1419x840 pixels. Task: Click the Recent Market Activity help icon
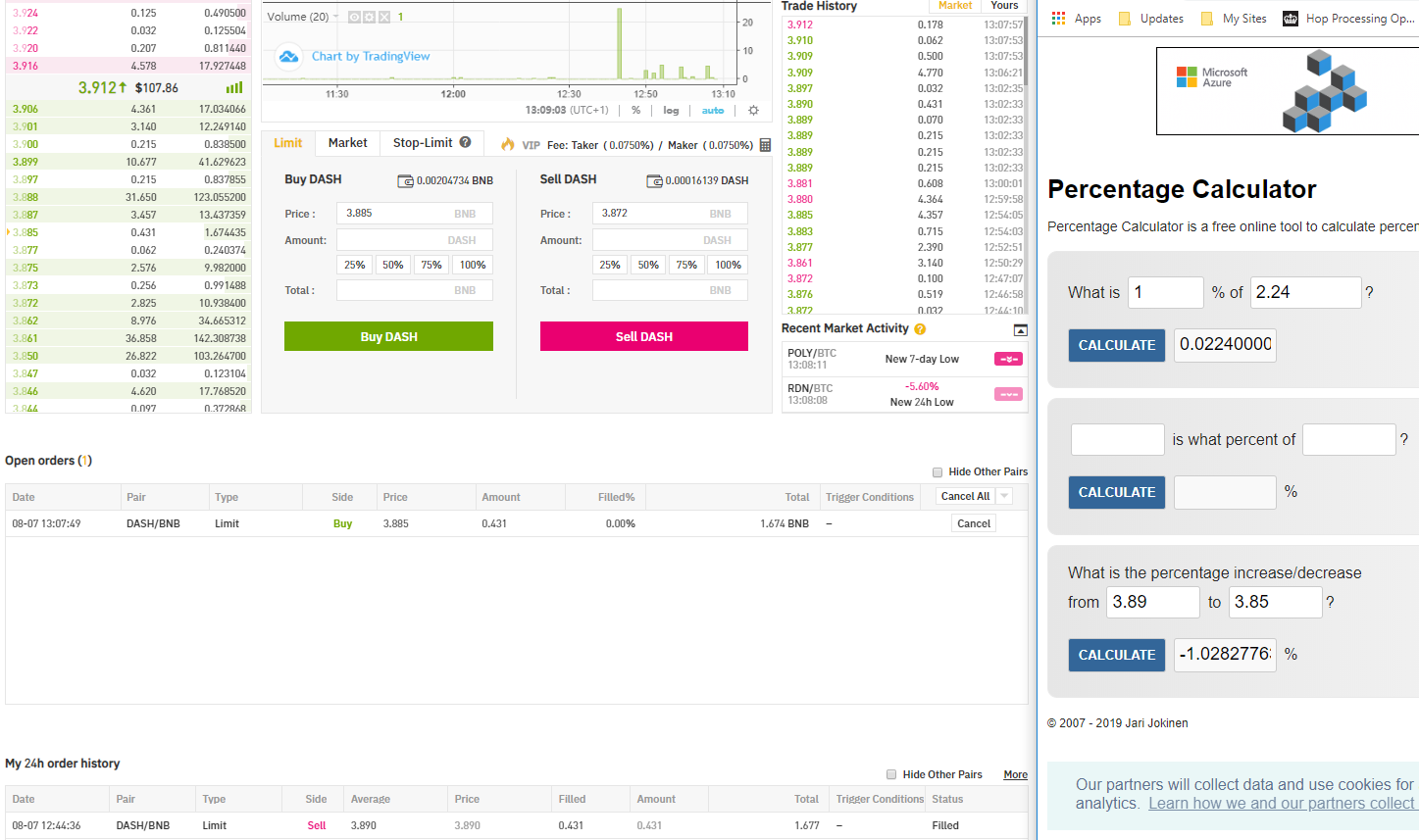click(x=920, y=329)
